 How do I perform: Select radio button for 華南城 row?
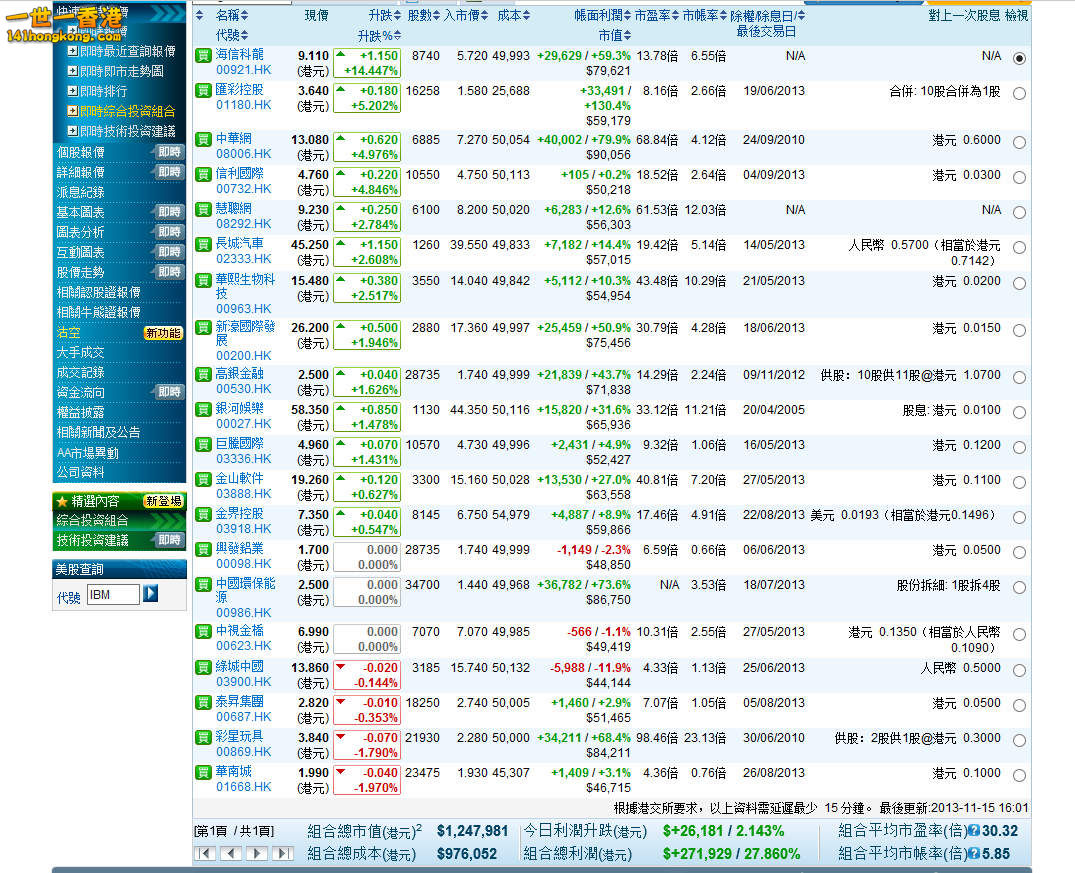pos(1019,775)
